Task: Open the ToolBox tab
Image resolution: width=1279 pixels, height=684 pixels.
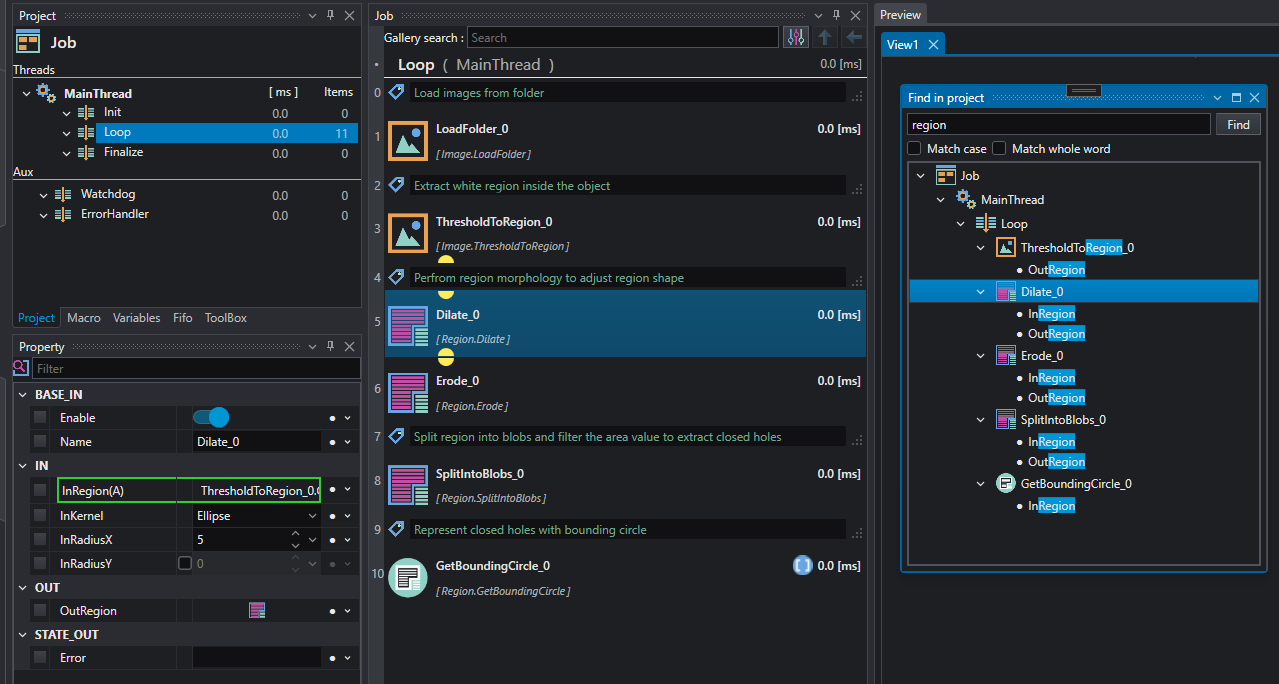Action: [225, 318]
